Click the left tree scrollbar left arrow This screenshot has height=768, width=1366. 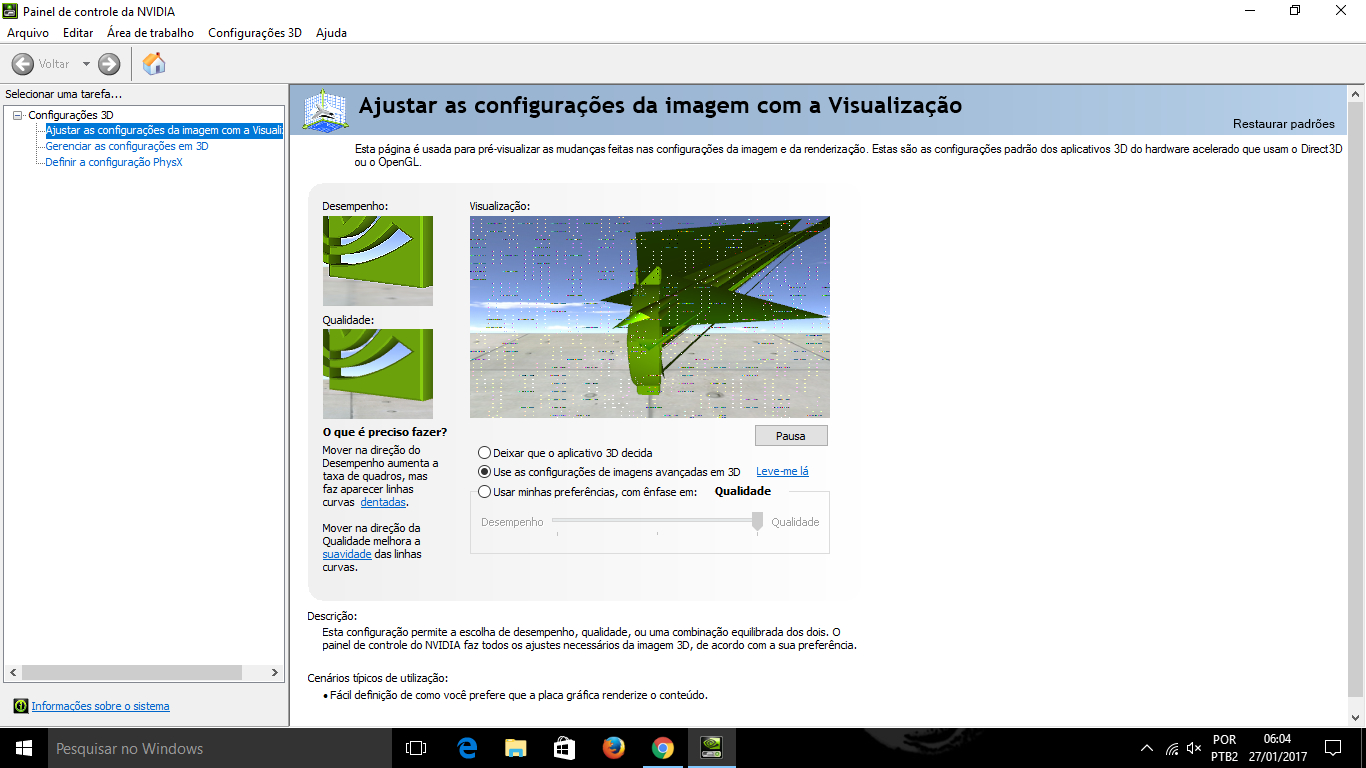[x=12, y=673]
